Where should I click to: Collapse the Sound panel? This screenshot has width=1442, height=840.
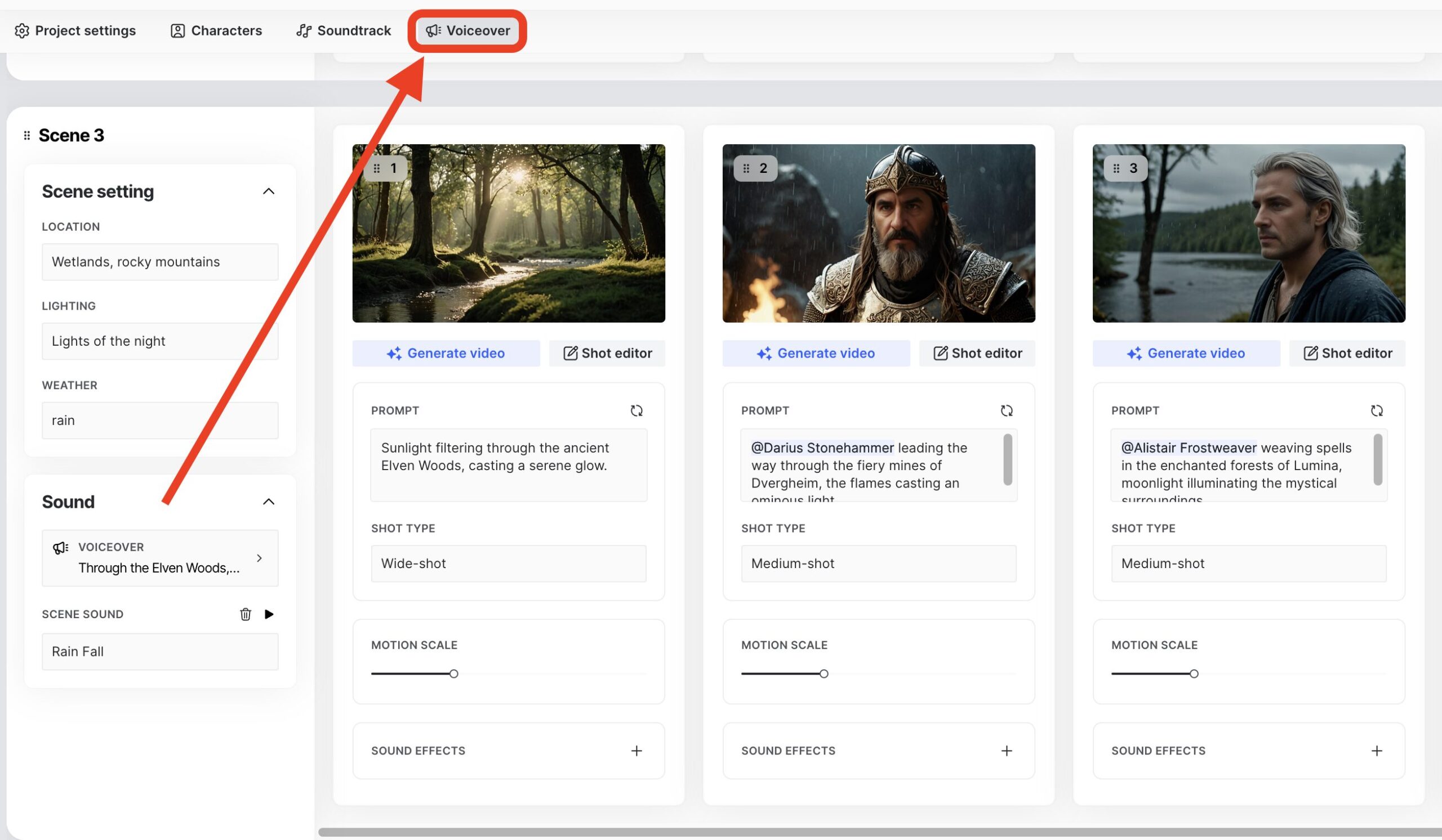pos(268,502)
